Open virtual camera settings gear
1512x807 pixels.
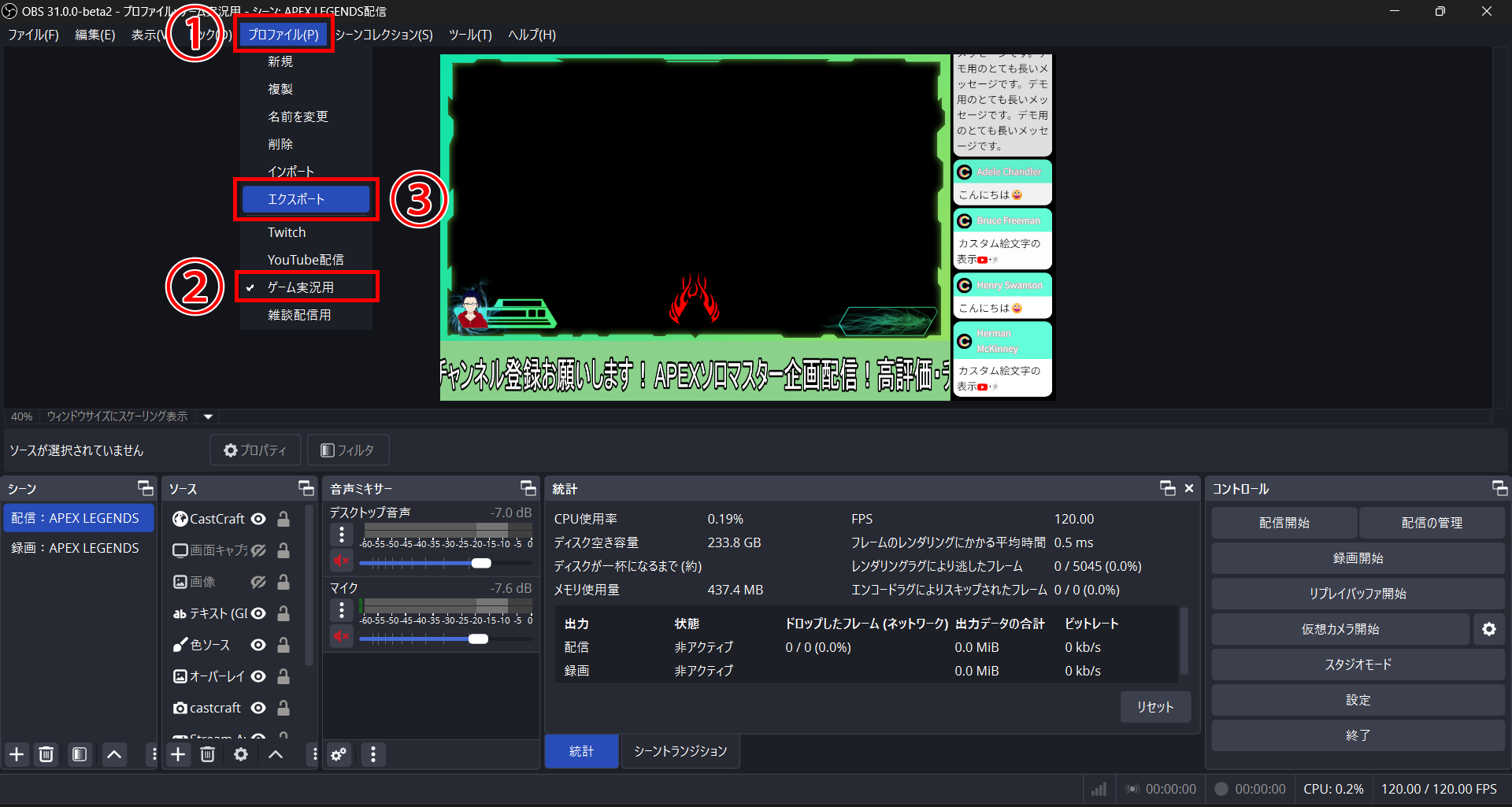1488,629
